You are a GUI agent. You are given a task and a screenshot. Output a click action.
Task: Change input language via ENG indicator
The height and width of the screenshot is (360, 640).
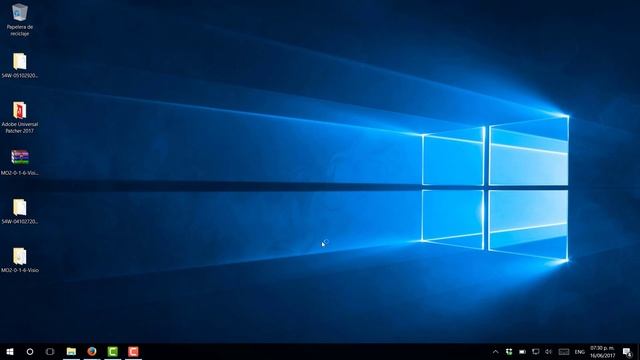tap(580, 352)
